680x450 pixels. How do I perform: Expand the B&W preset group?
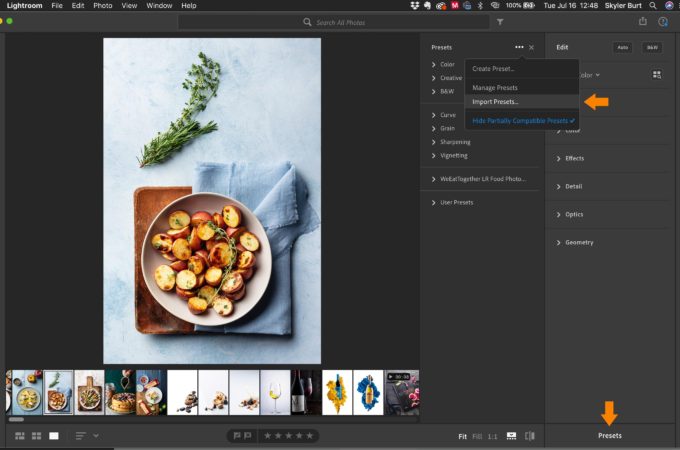[x=443, y=91]
